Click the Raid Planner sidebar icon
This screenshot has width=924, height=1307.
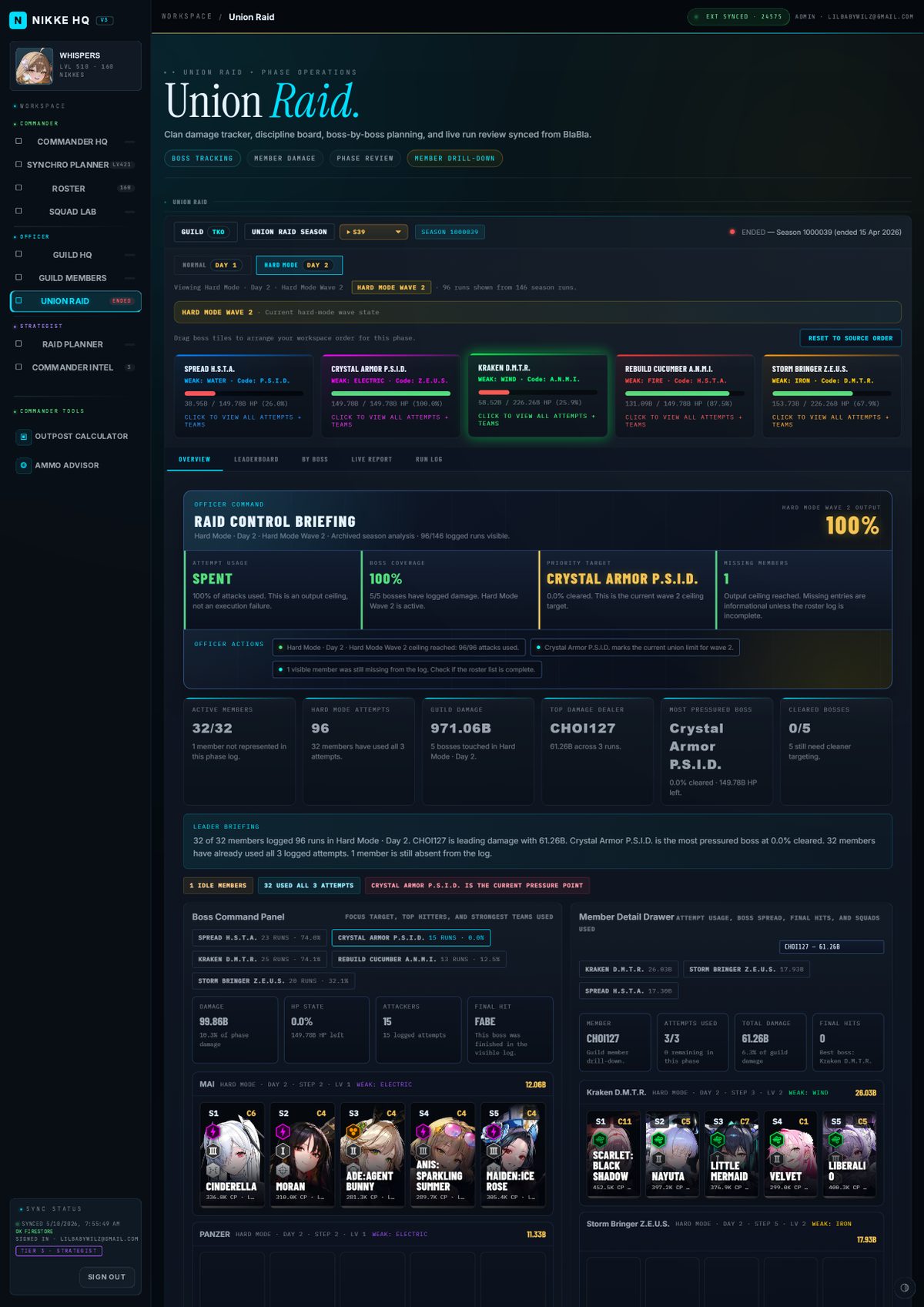pyautogui.click(x=18, y=344)
